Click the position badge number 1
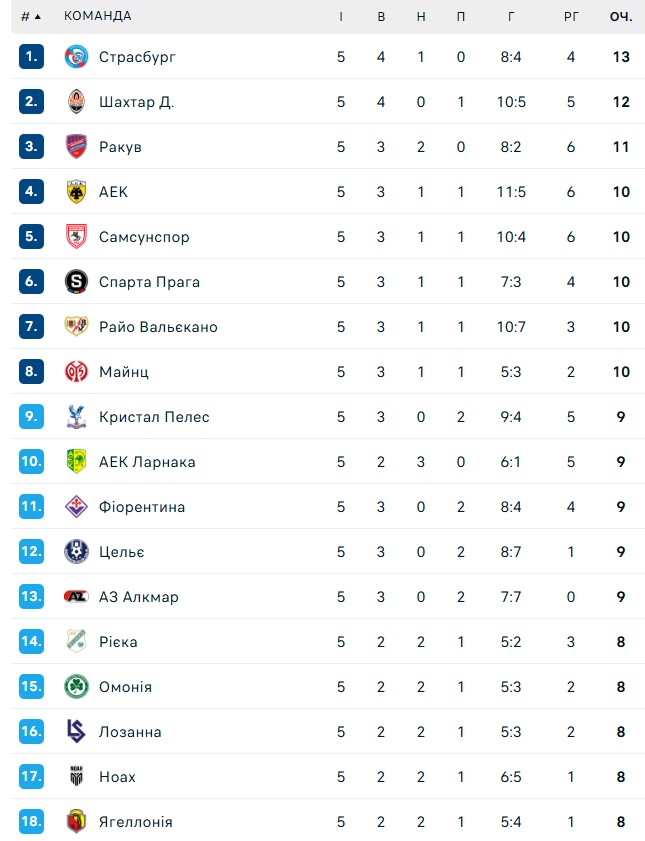Image resolution: width=645 pixels, height=841 pixels. tap(32, 57)
